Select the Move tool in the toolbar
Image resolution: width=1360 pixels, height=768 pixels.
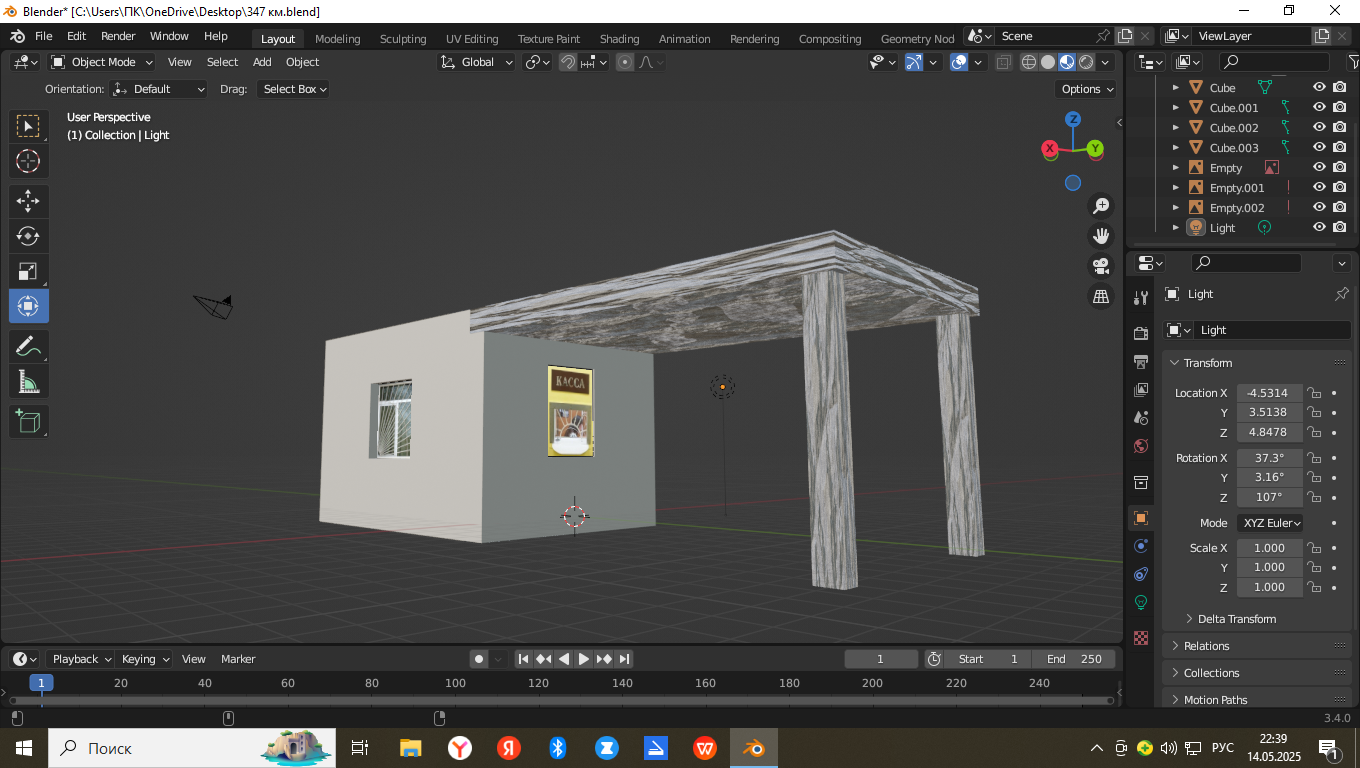28,200
